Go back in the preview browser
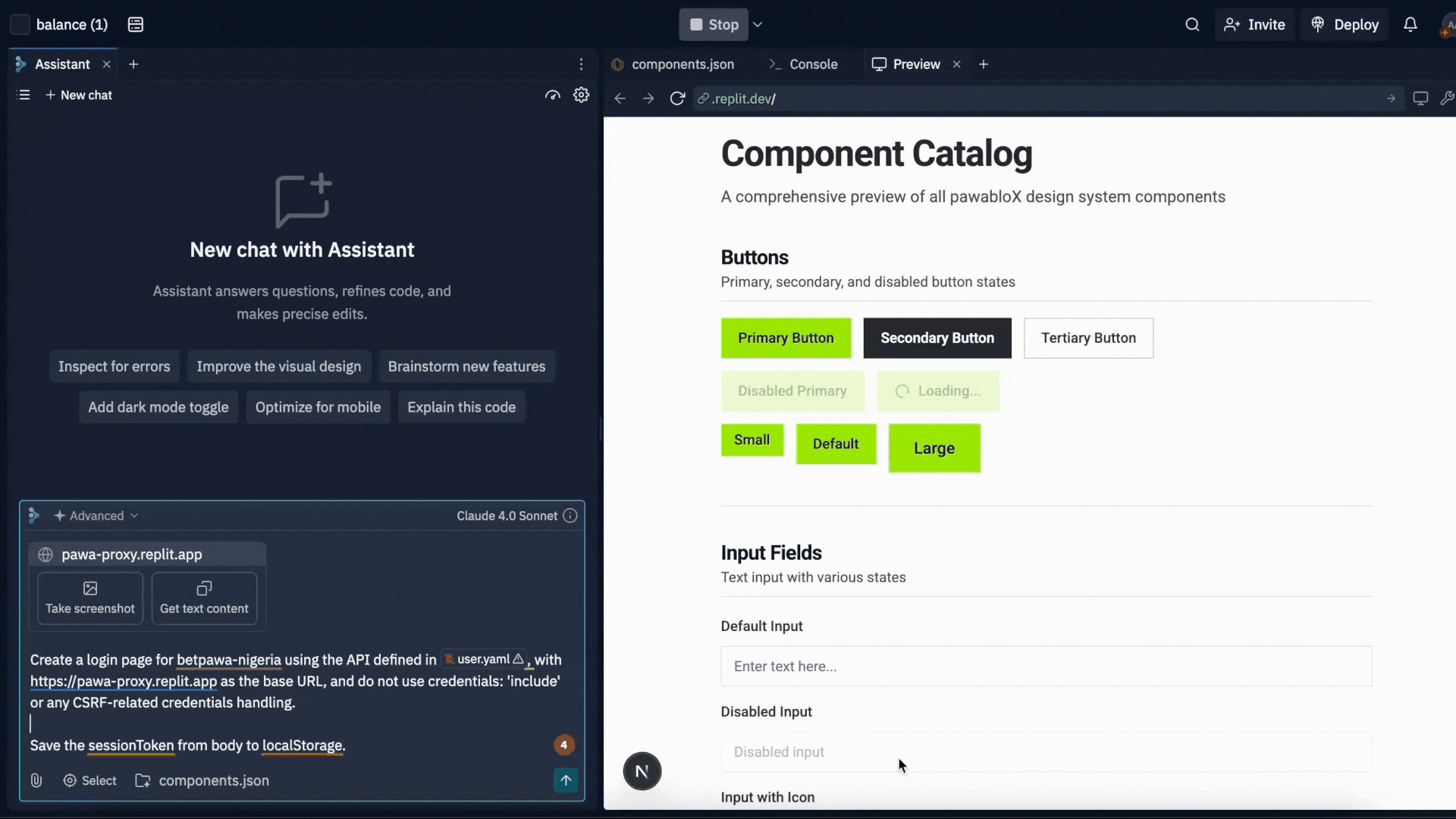The width and height of the screenshot is (1456, 819). coord(620,99)
